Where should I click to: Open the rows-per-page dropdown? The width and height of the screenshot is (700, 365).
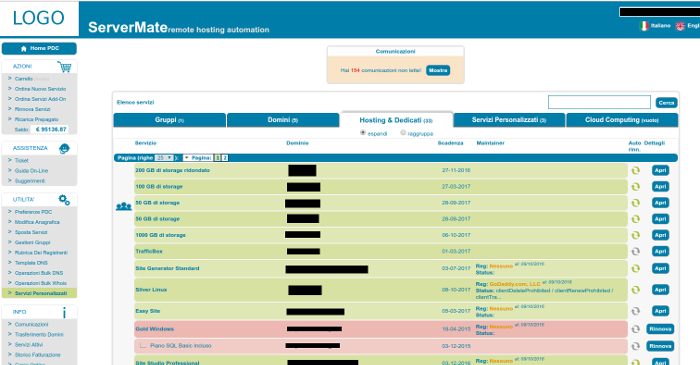coord(163,158)
